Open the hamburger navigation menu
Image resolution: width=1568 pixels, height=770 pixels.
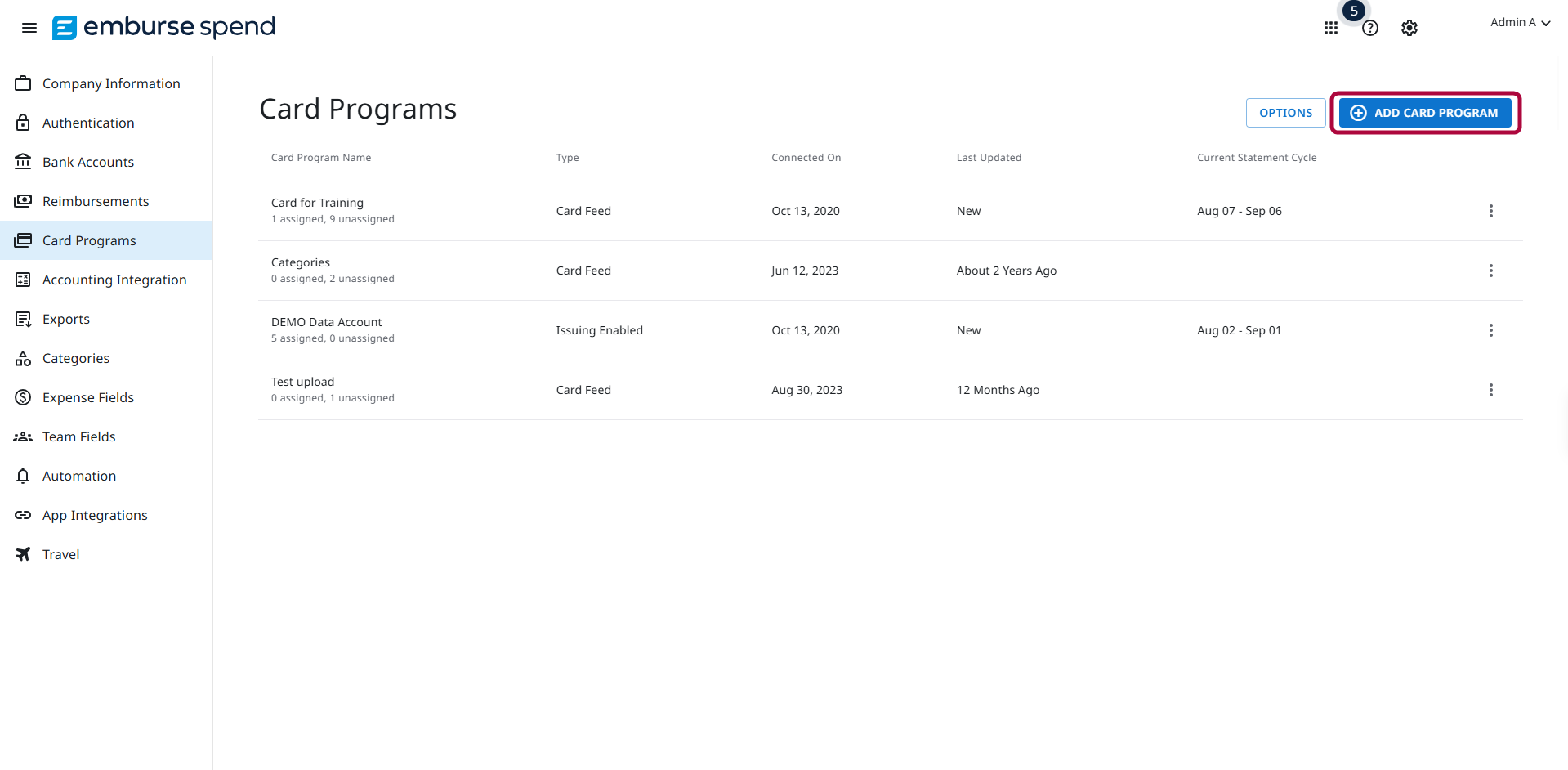pos(29,28)
